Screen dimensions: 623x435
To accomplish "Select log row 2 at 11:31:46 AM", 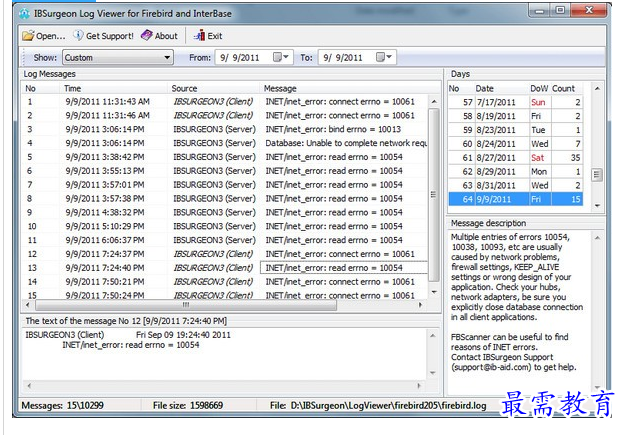I will pos(225,116).
